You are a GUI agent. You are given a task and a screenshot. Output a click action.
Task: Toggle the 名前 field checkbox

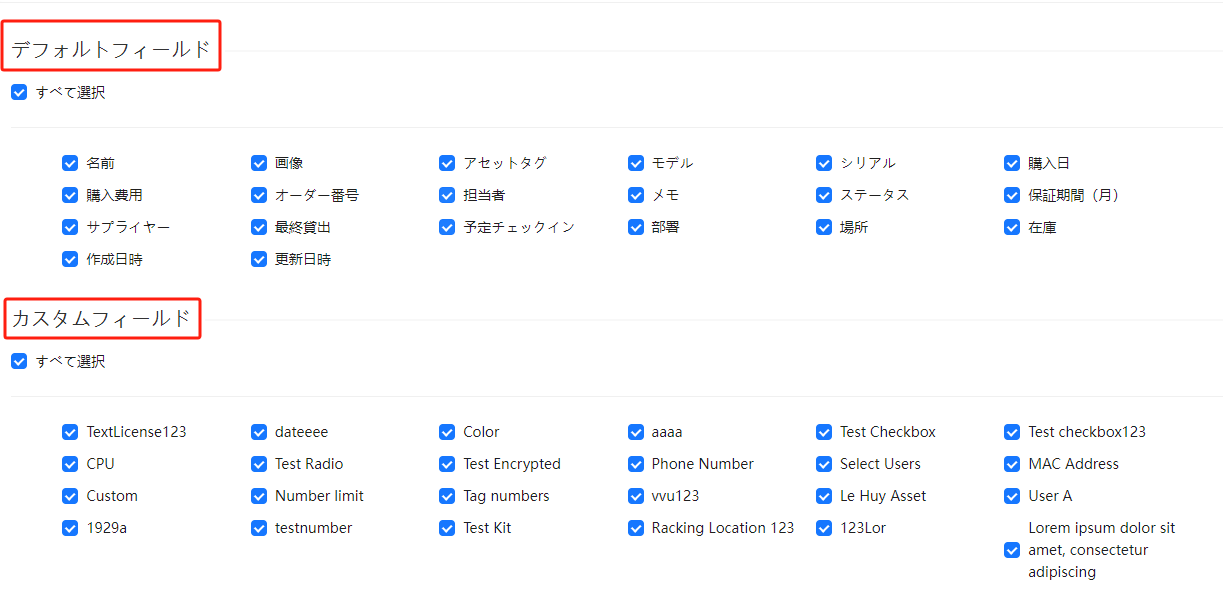(x=70, y=163)
